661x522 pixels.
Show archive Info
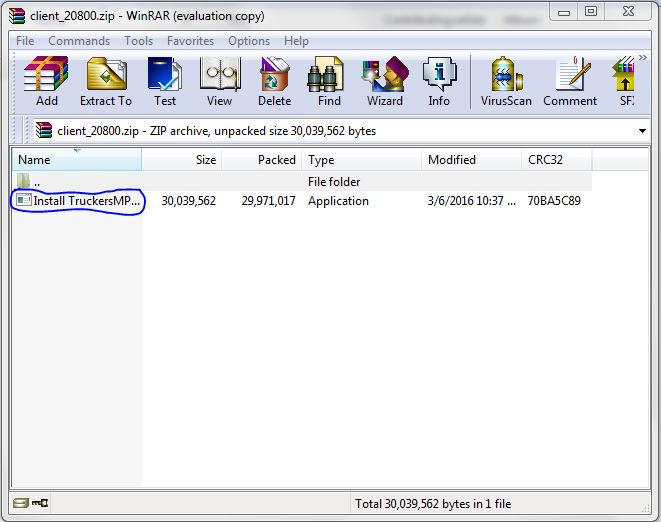tap(439, 81)
